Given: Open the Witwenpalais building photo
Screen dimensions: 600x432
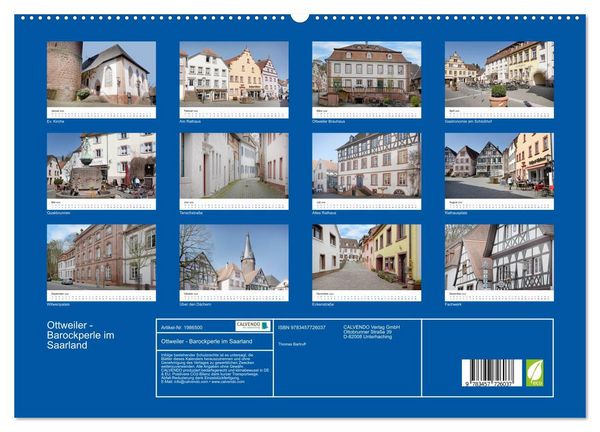Looking at the screenshot, I should pyautogui.click(x=101, y=257).
